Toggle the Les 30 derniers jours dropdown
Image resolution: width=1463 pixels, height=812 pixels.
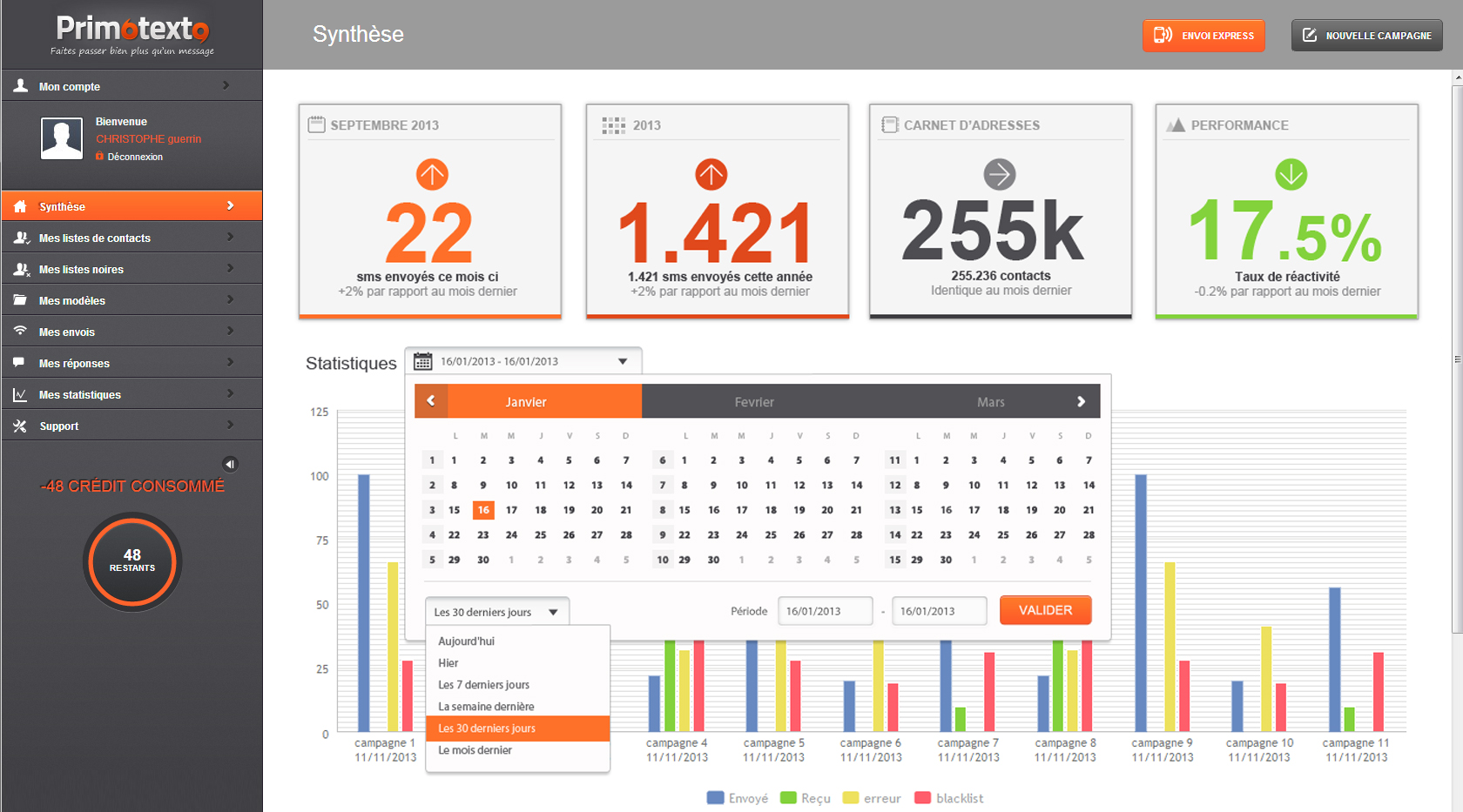(x=497, y=612)
